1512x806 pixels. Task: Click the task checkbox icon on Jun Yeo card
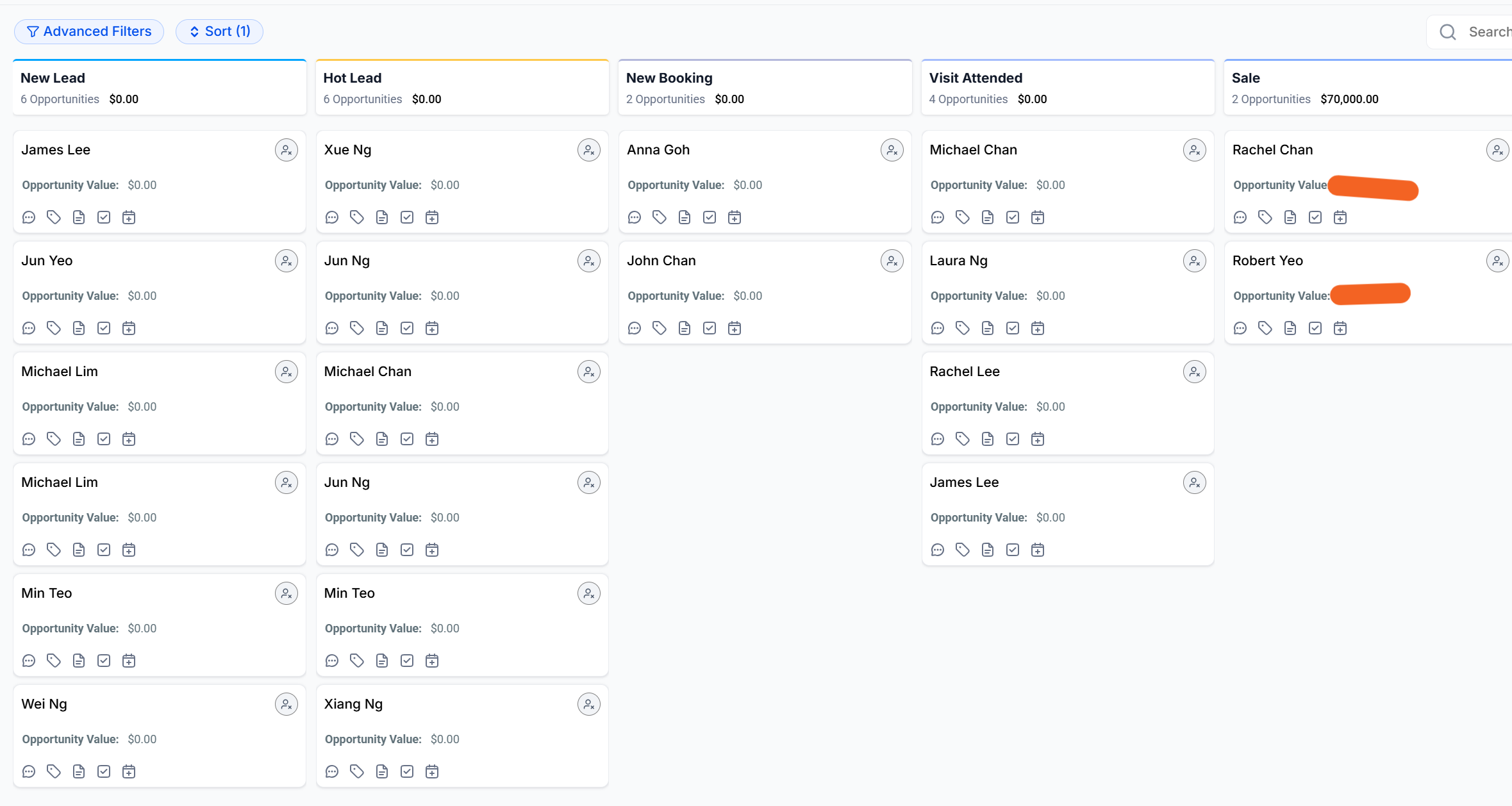pyautogui.click(x=104, y=329)
